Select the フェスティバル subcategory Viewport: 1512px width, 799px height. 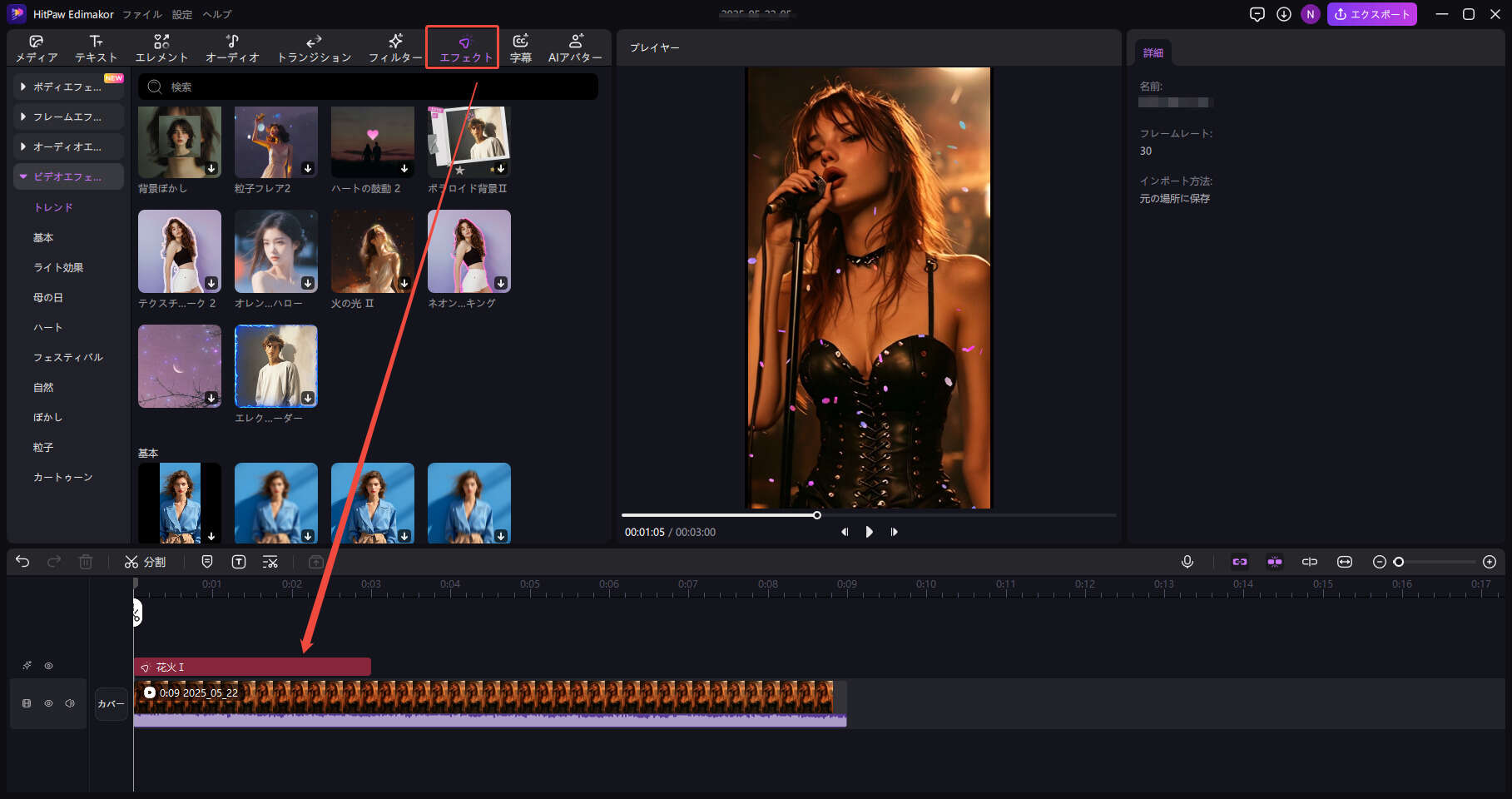coord(68,357)
